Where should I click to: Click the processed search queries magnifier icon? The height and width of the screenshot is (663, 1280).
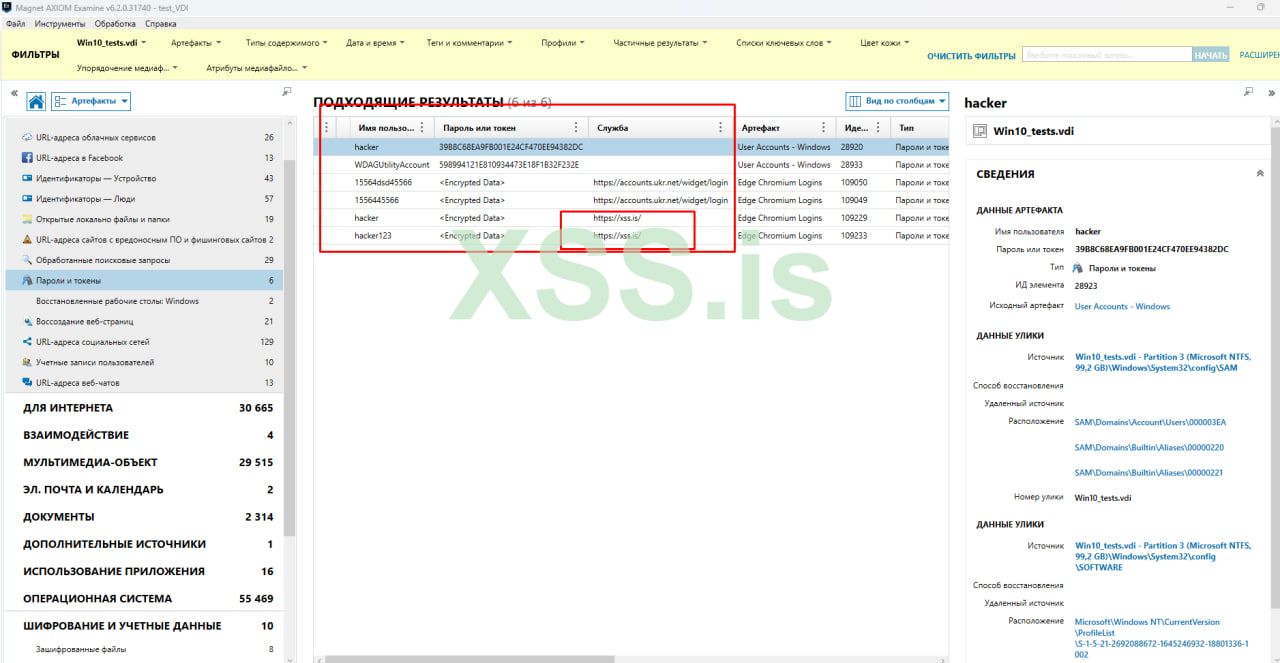27,260
